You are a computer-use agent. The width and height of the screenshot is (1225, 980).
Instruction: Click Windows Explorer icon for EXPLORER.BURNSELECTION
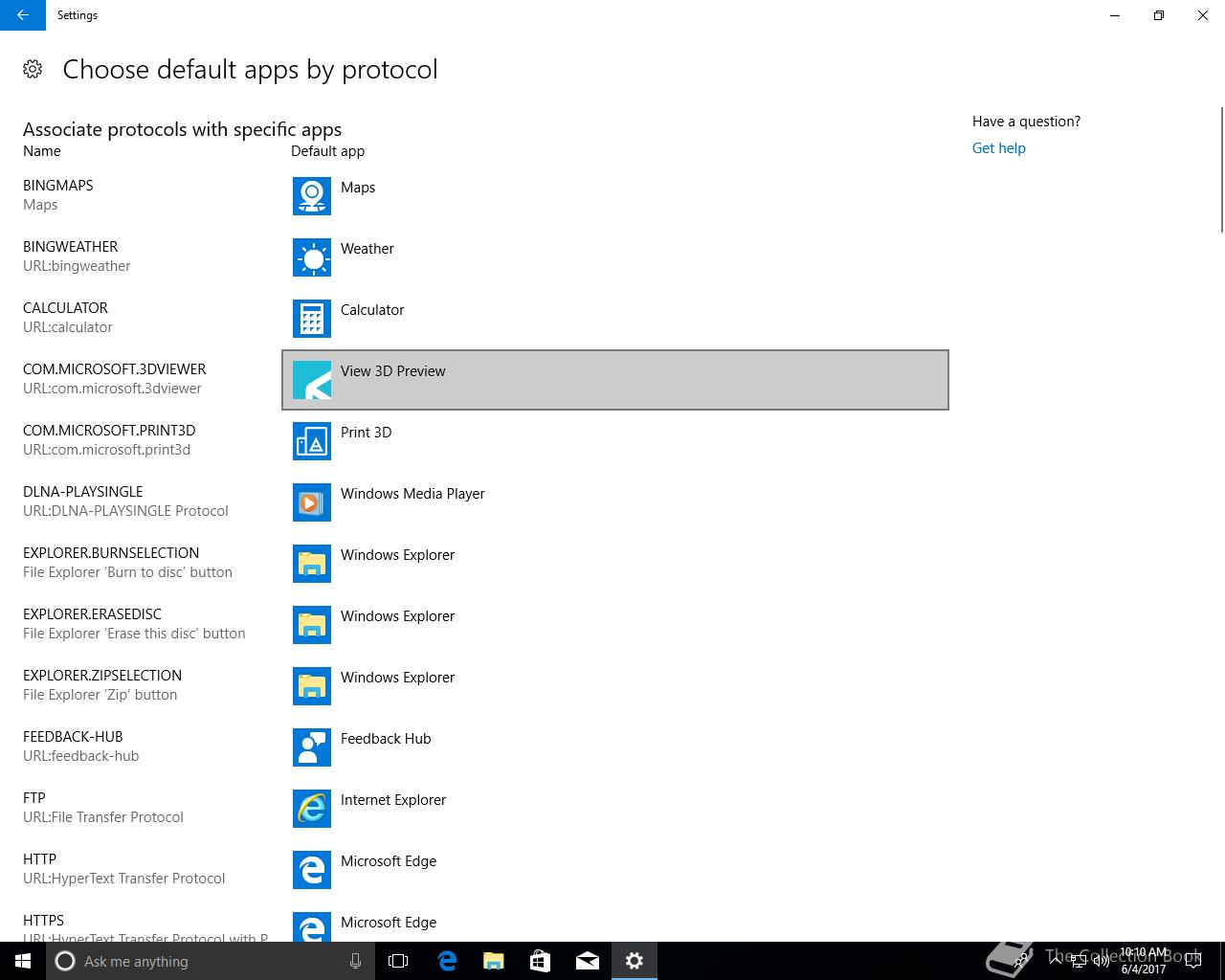[312, 564]
